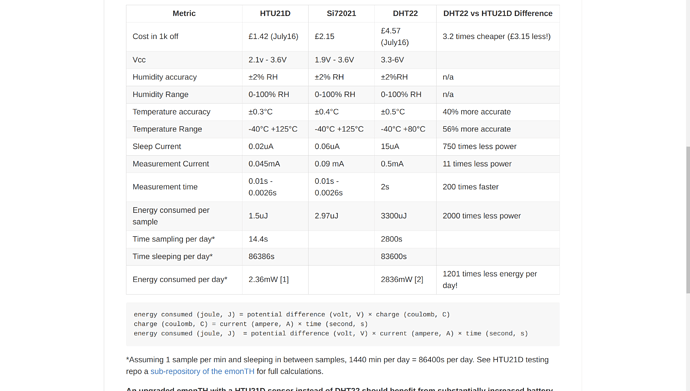The height and width of the screenshot is (391, 690).
Task: Click the DHT22 column header
Action: (x=405, y=14)
